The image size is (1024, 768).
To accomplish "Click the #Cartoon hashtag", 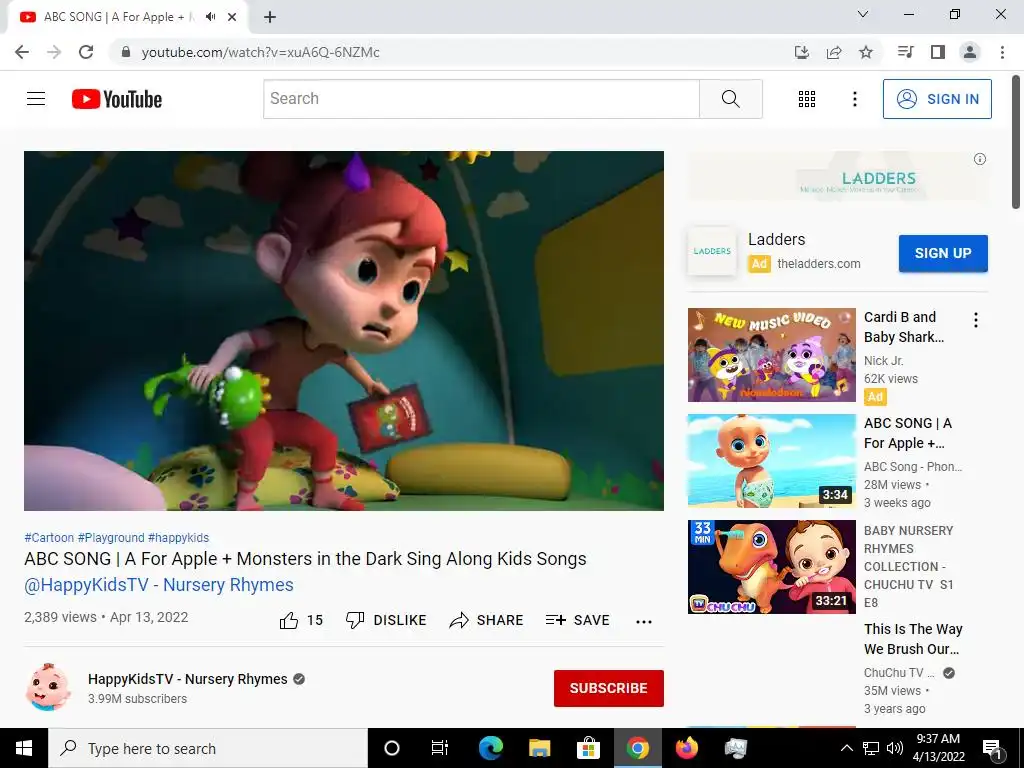I will pyautogui.click(x=49, y=537).
